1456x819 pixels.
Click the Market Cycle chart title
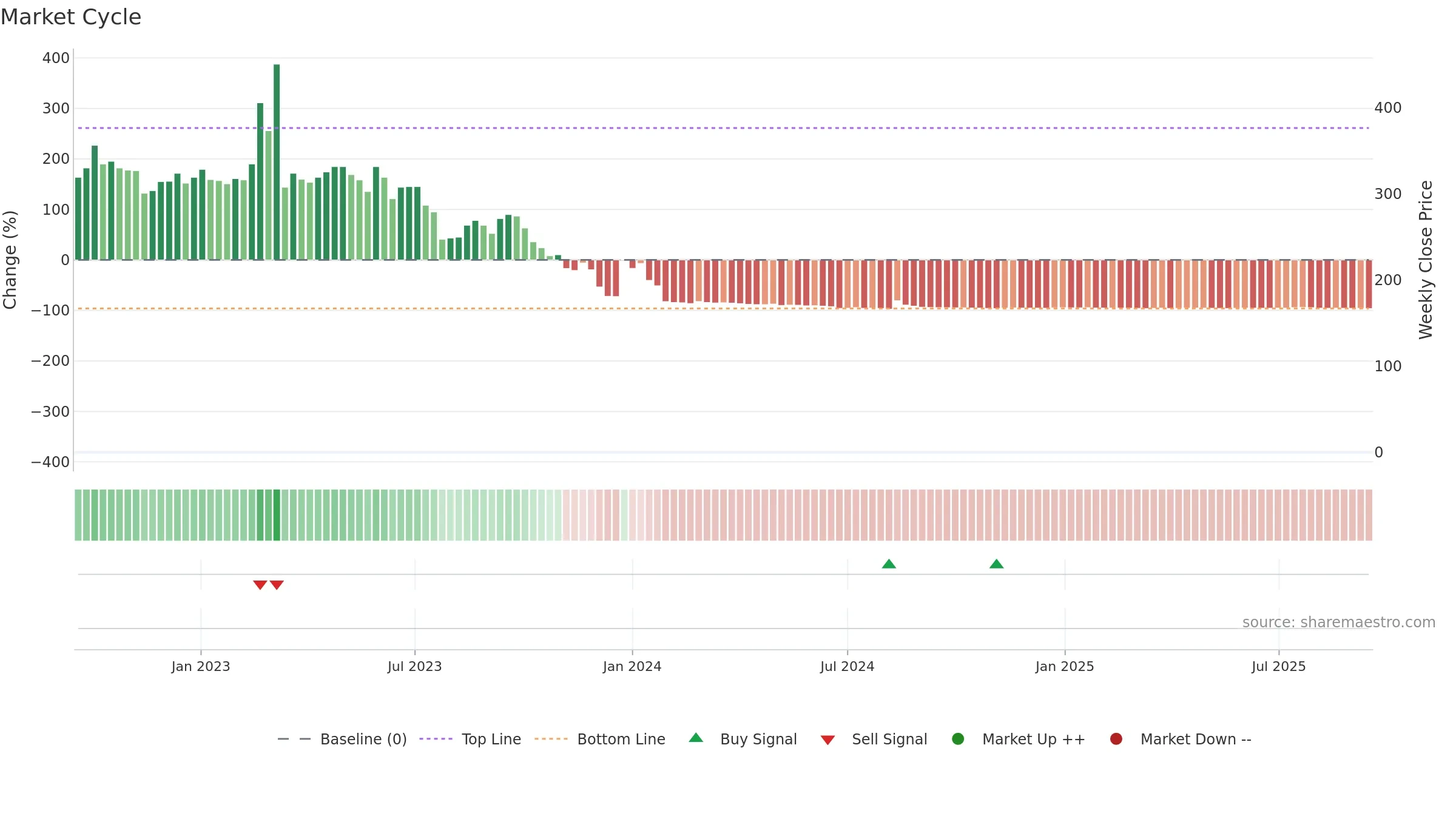[71, 17]
